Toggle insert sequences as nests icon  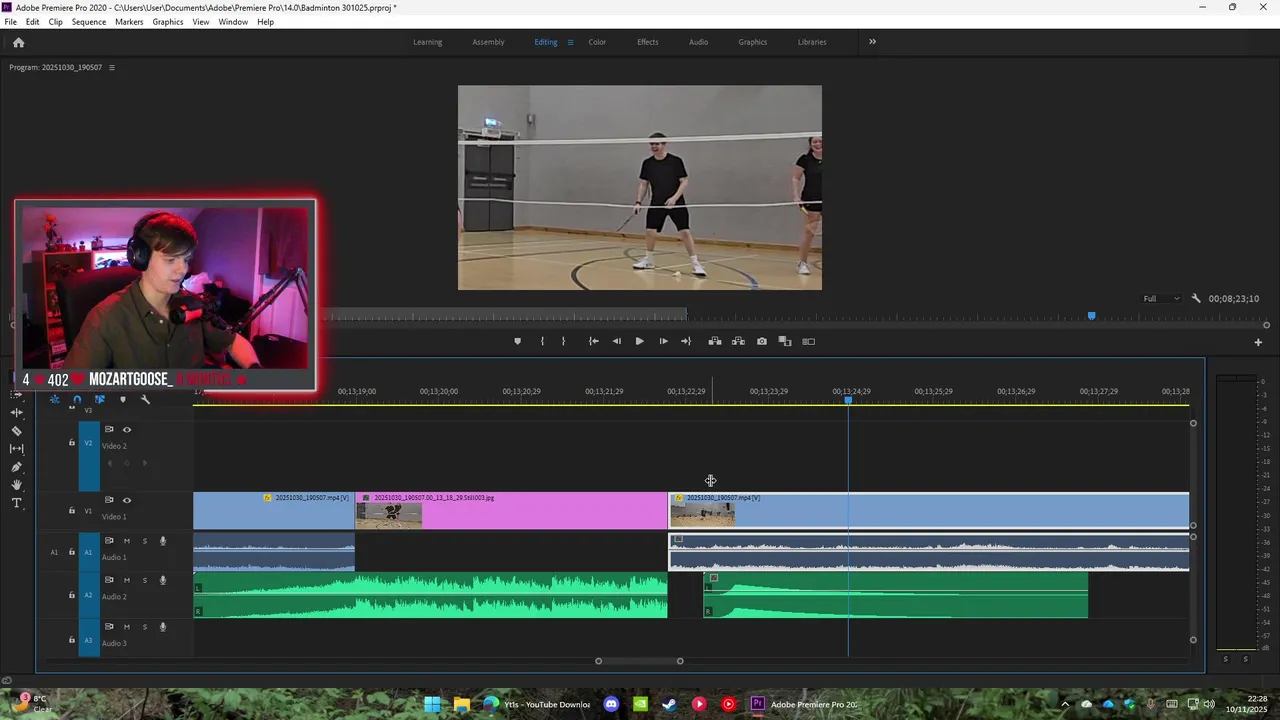pos(54,399)
